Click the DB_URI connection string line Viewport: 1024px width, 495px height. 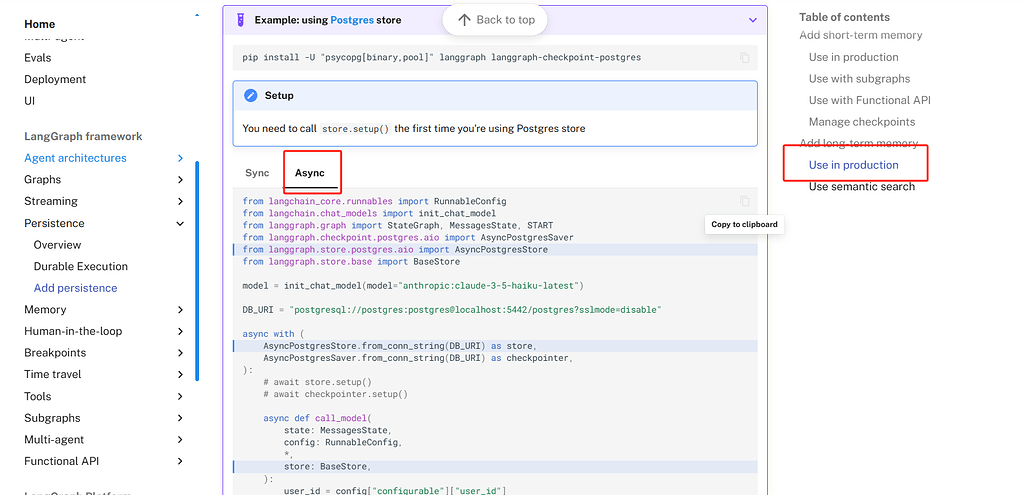click(x=452, y=310)
